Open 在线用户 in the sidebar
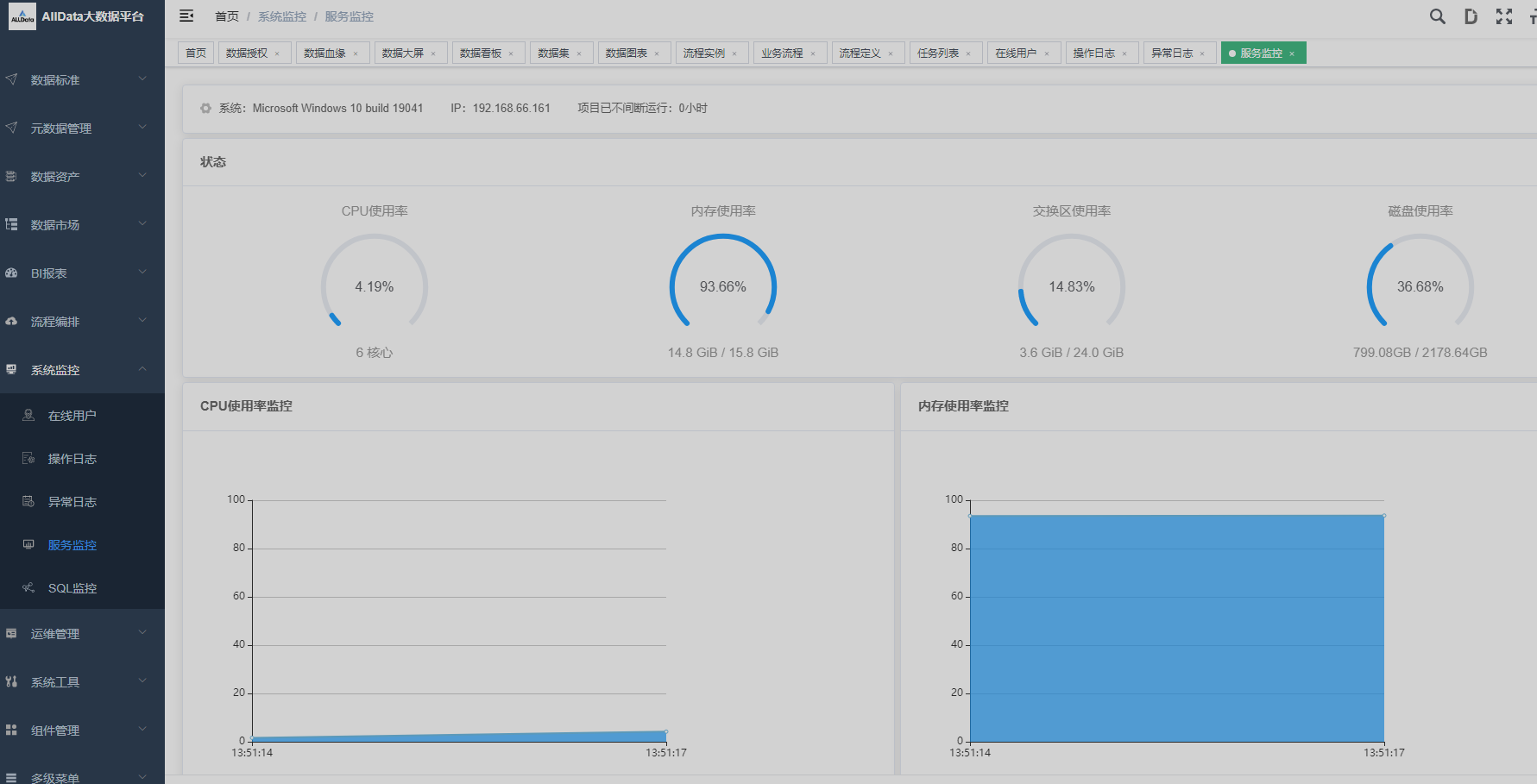Screen dimensions: 1537x784 tap(72, 416)
